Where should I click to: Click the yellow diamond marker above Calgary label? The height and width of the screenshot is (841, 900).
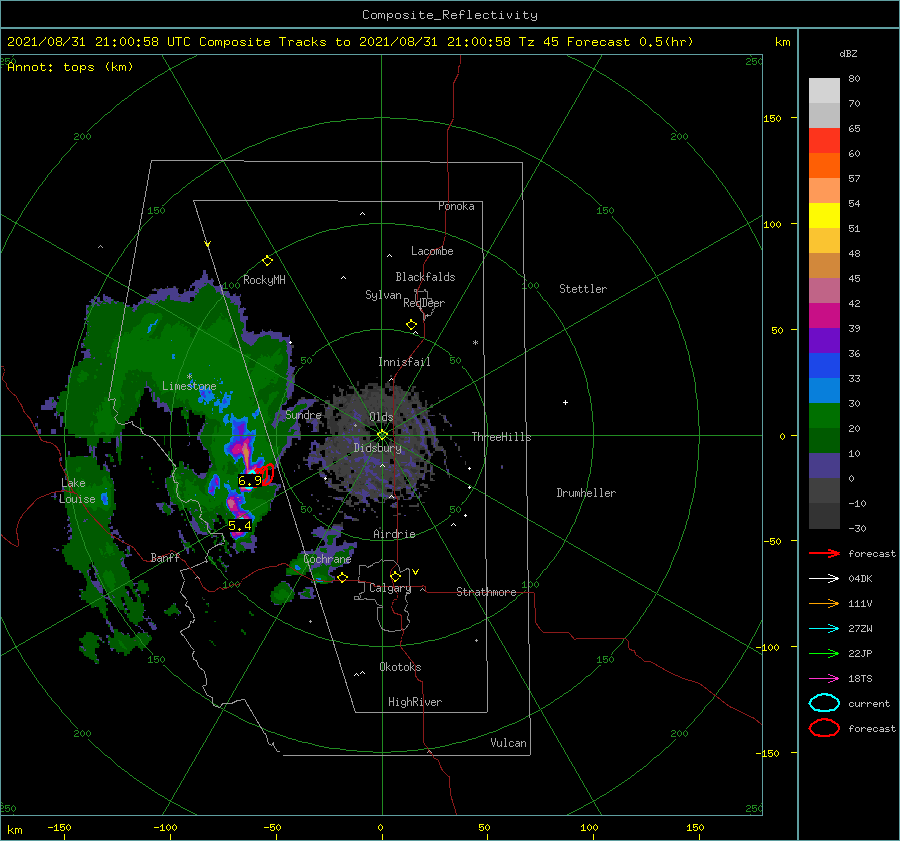tap(395, 576)
